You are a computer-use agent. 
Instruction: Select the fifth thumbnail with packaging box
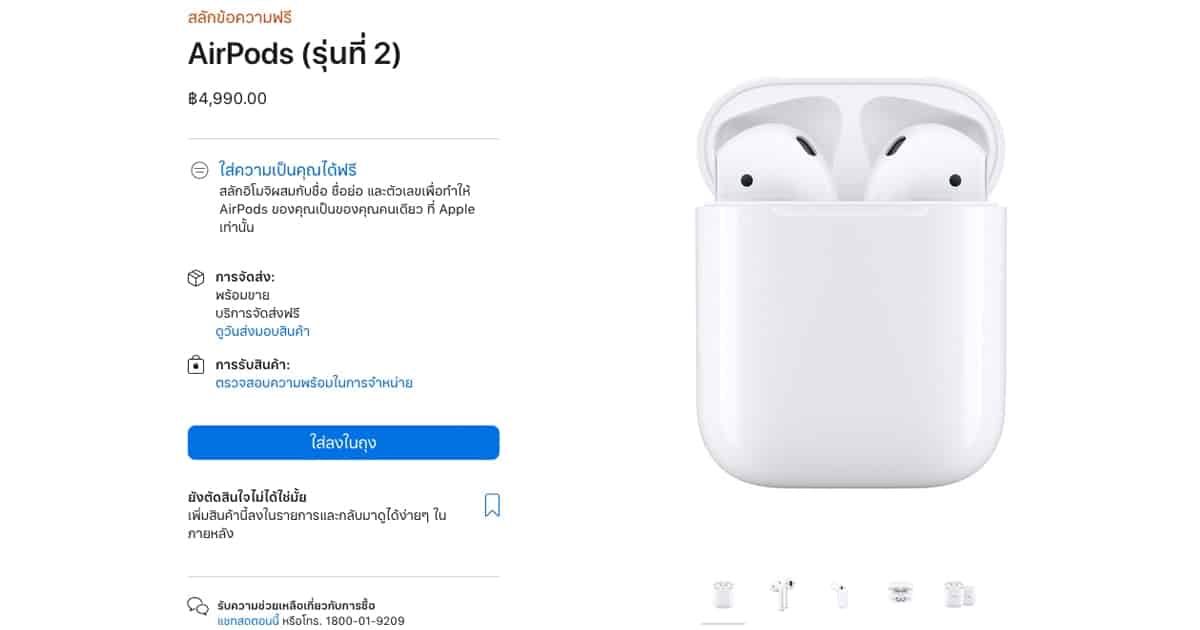959,595
